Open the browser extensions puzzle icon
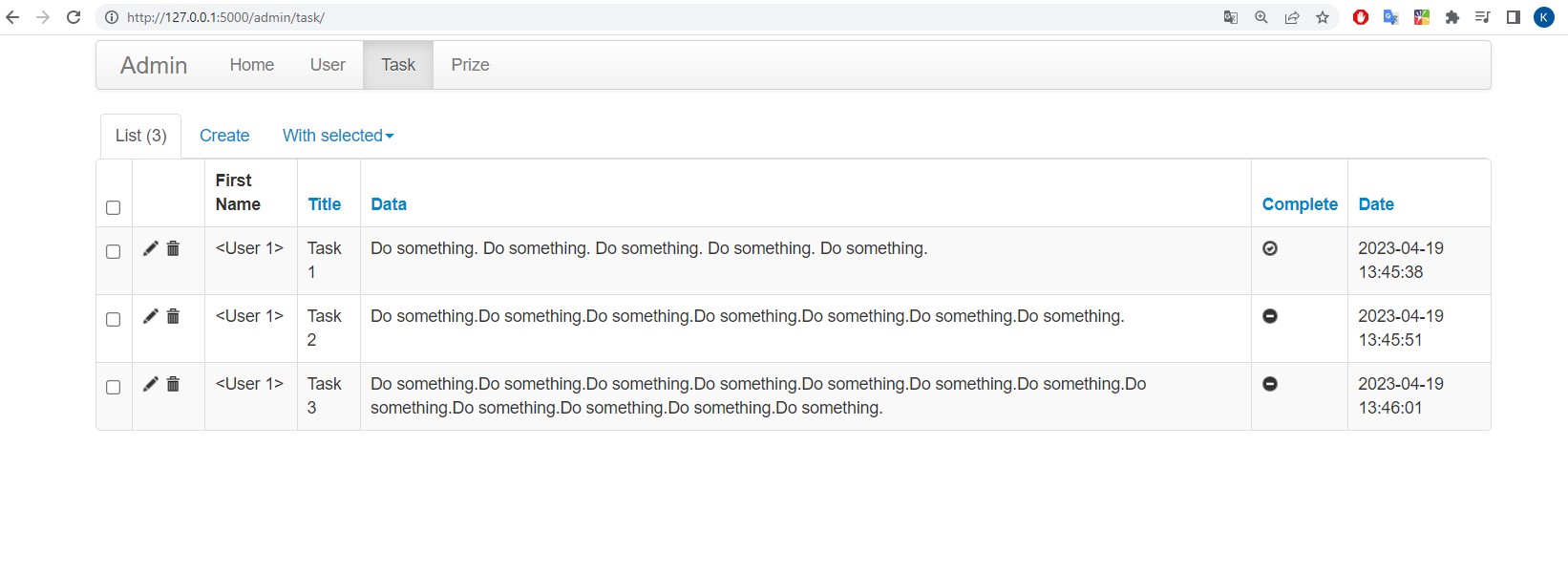The width and height of the screenshot is (1568, 574). click(1452, 17)
